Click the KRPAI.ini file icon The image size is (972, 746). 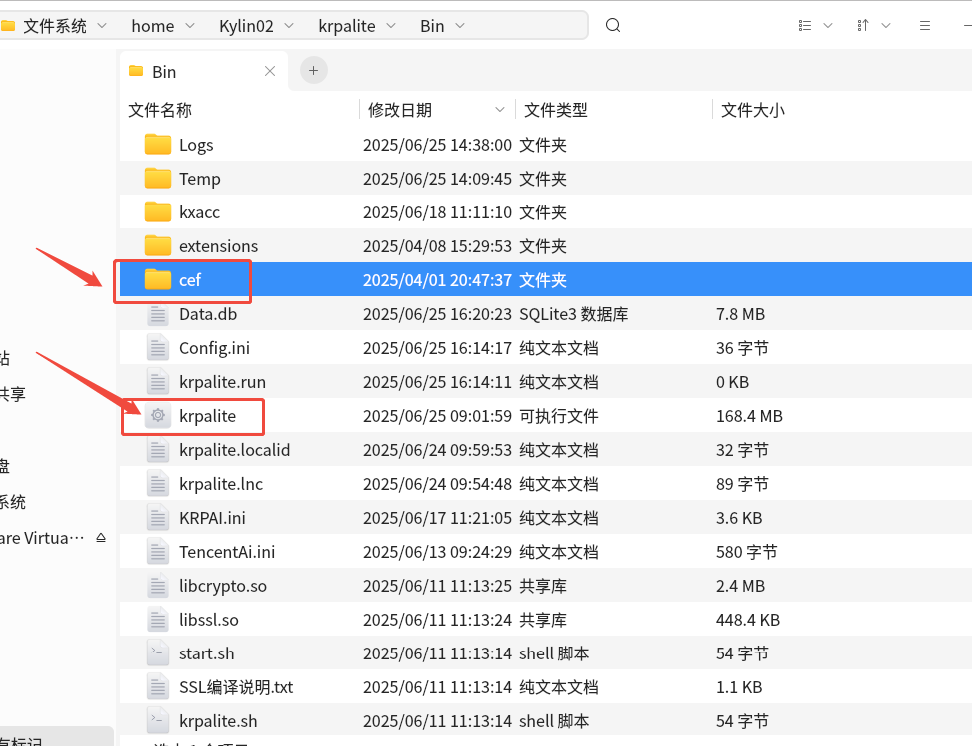pyautogui.click(x=157, y=518)
